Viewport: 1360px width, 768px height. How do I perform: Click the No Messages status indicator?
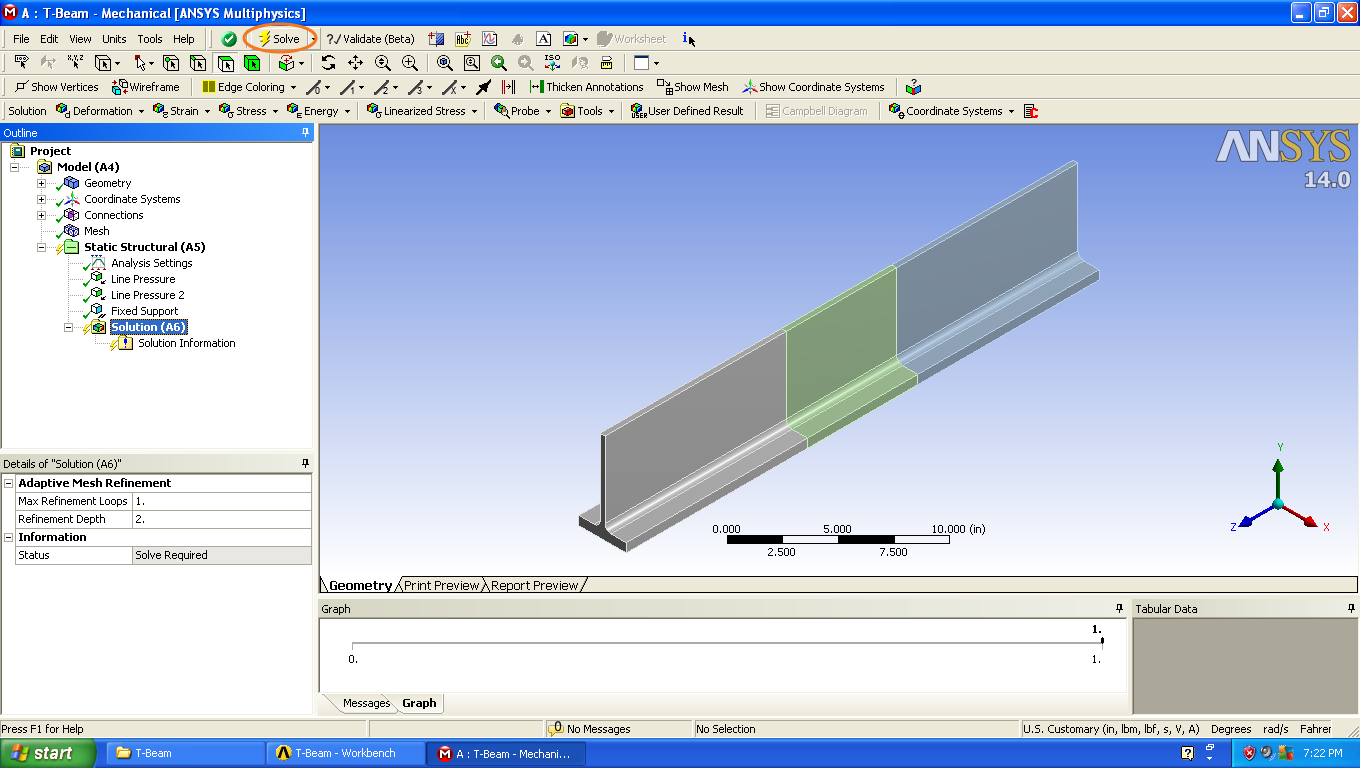589,729
